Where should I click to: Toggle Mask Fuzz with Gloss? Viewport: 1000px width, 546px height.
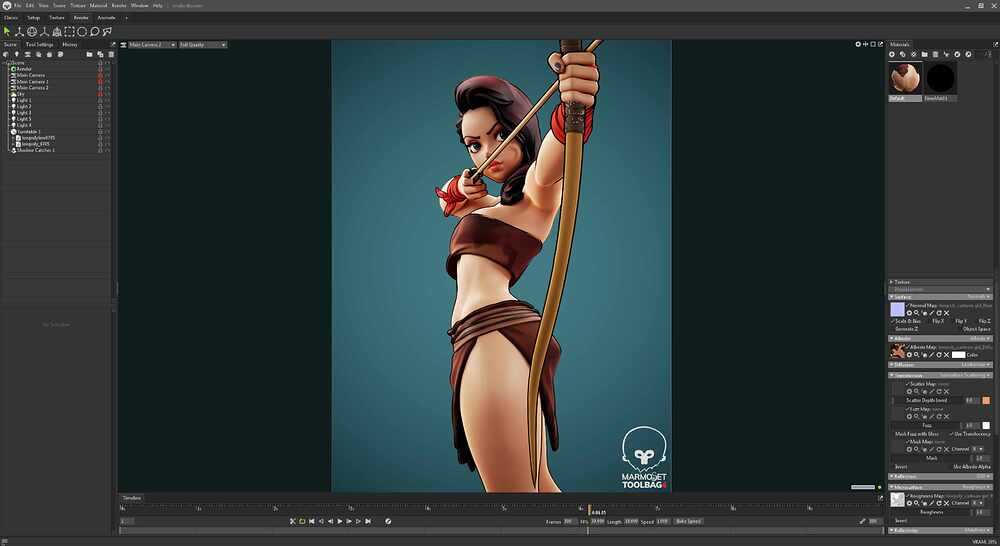[x=917, y=434]
